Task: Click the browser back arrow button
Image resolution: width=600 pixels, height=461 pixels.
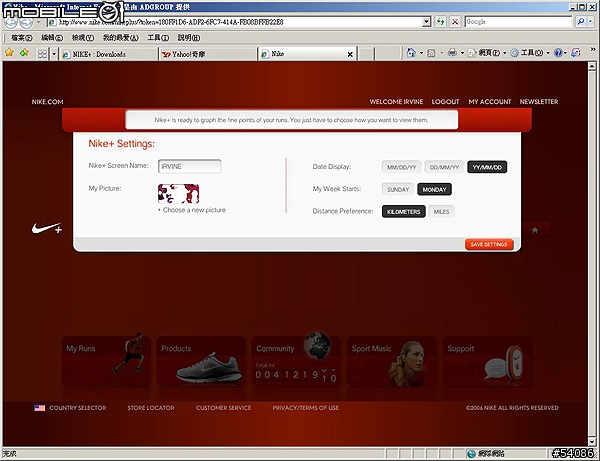Action: pyautogui.click(x=10, y=23)
